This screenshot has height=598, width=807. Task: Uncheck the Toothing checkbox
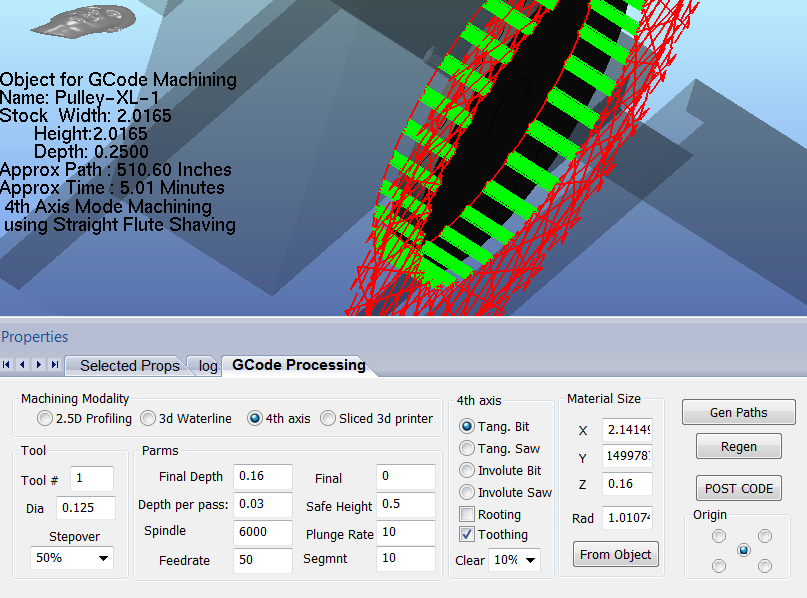467,535
